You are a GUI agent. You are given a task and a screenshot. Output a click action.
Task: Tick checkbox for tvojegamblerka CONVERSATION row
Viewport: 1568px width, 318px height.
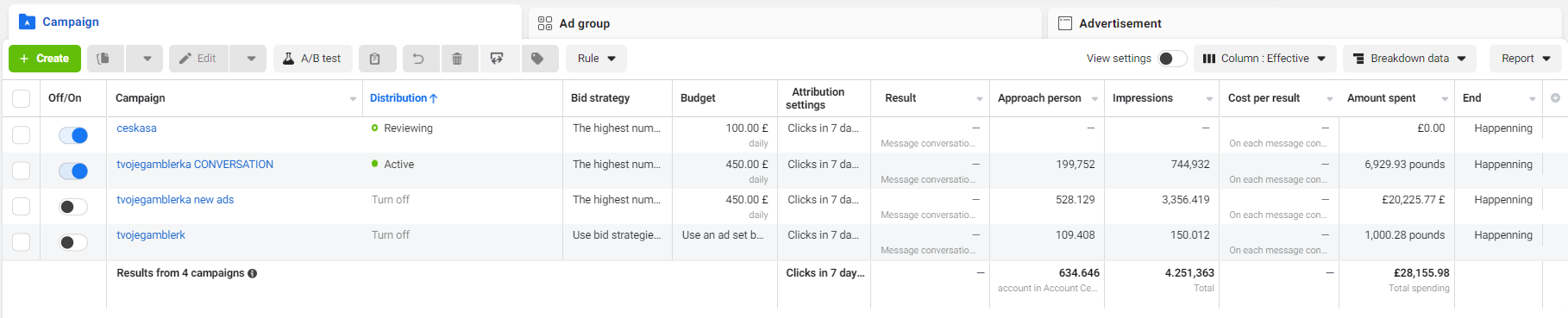point(22,171)
